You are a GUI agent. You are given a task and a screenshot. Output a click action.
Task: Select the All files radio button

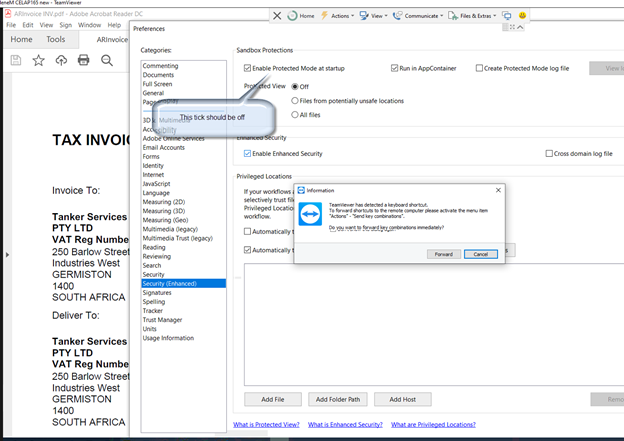point(295,115)
